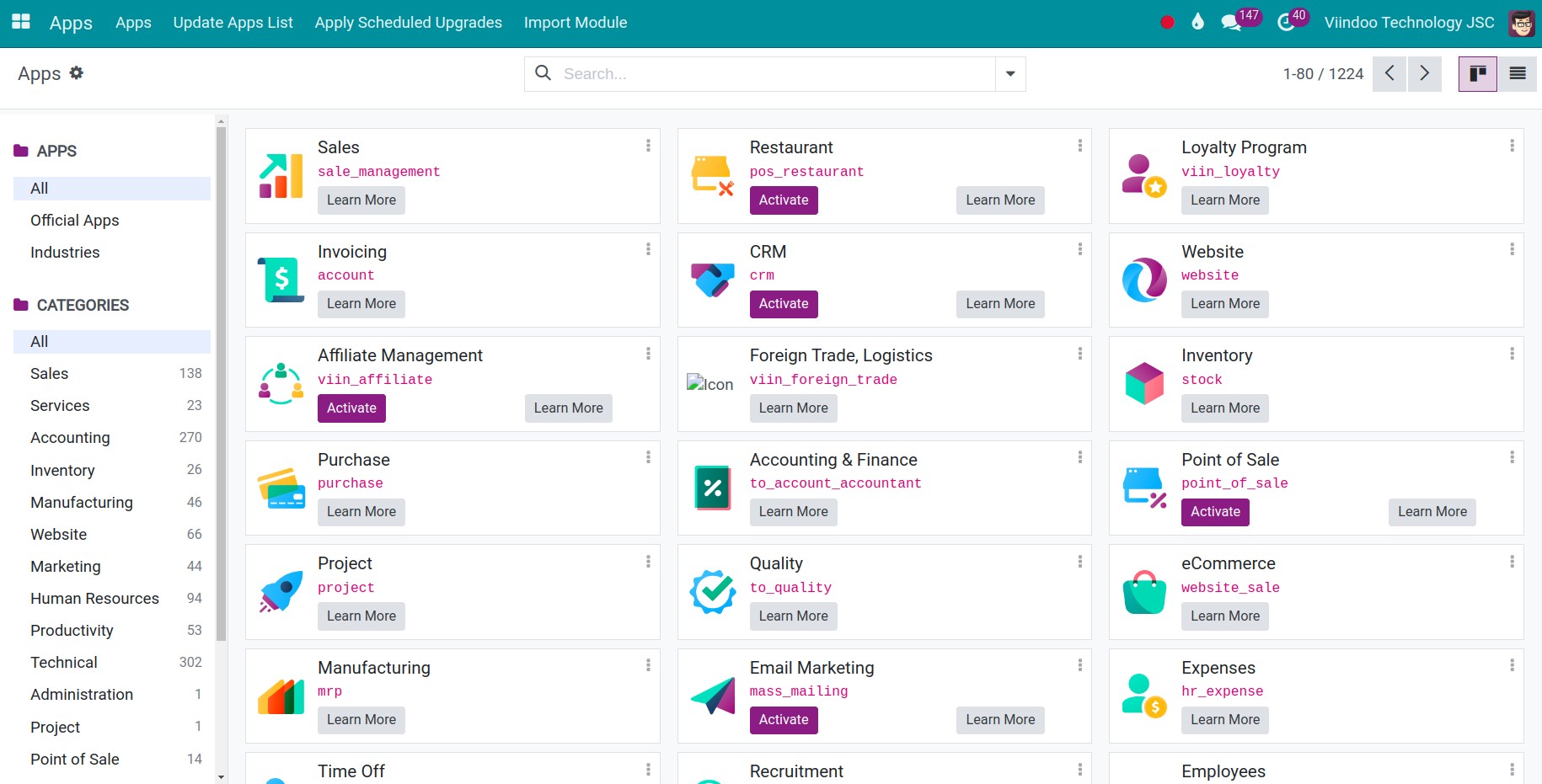The height and width of the screenshot is (784, 1542).
Task: Open the Loyalty Program card three-dot menu
Action: pos(1512,146)
